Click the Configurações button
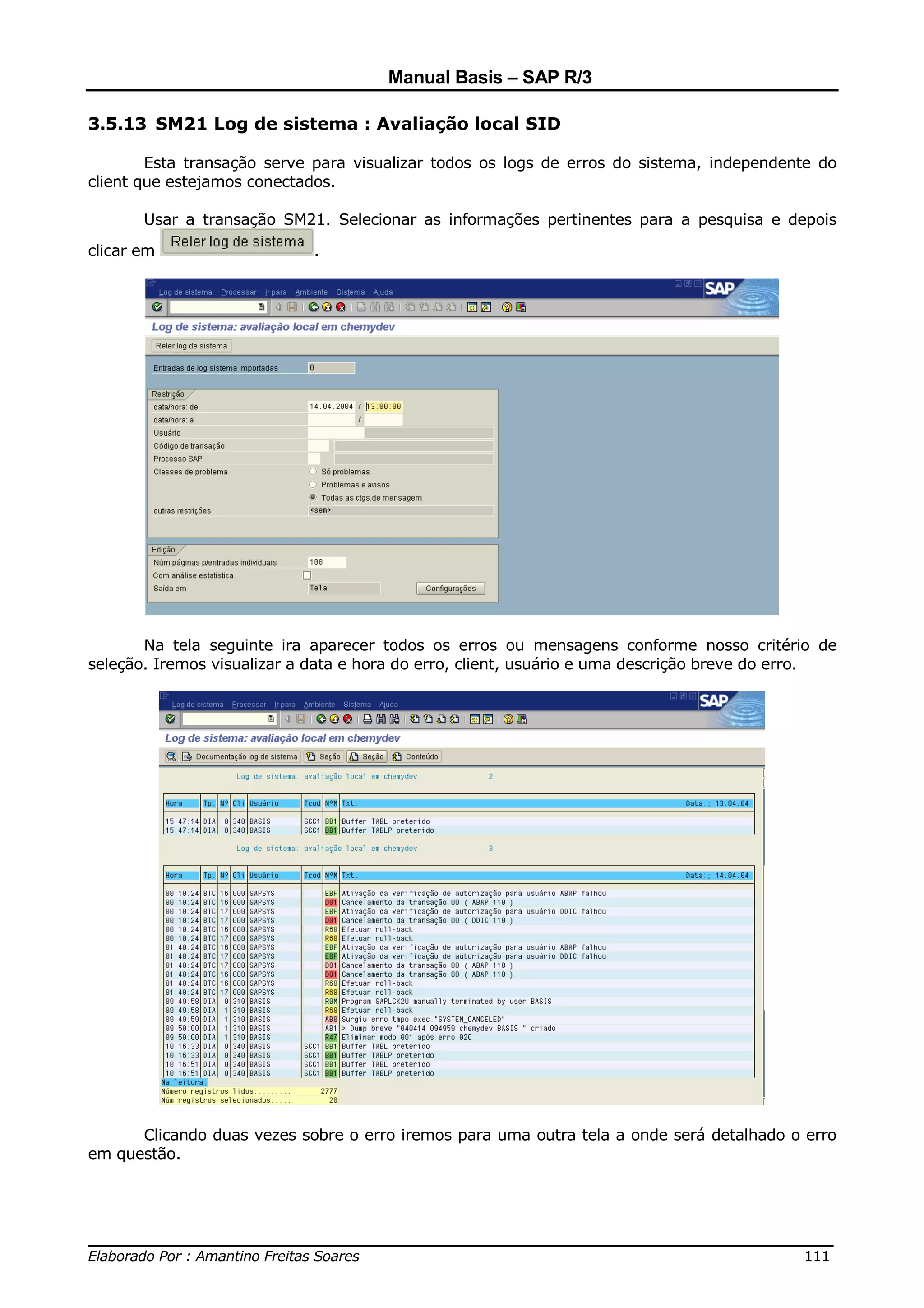This screenshot has width=924, height=1308. click(450, 589)
